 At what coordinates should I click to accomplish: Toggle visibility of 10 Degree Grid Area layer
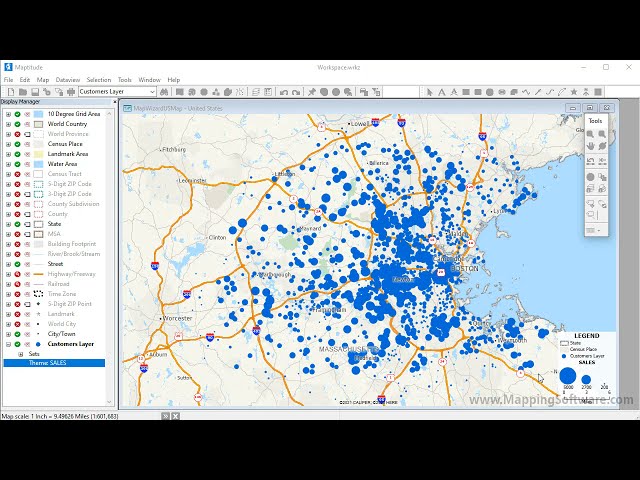coord(18,114)
